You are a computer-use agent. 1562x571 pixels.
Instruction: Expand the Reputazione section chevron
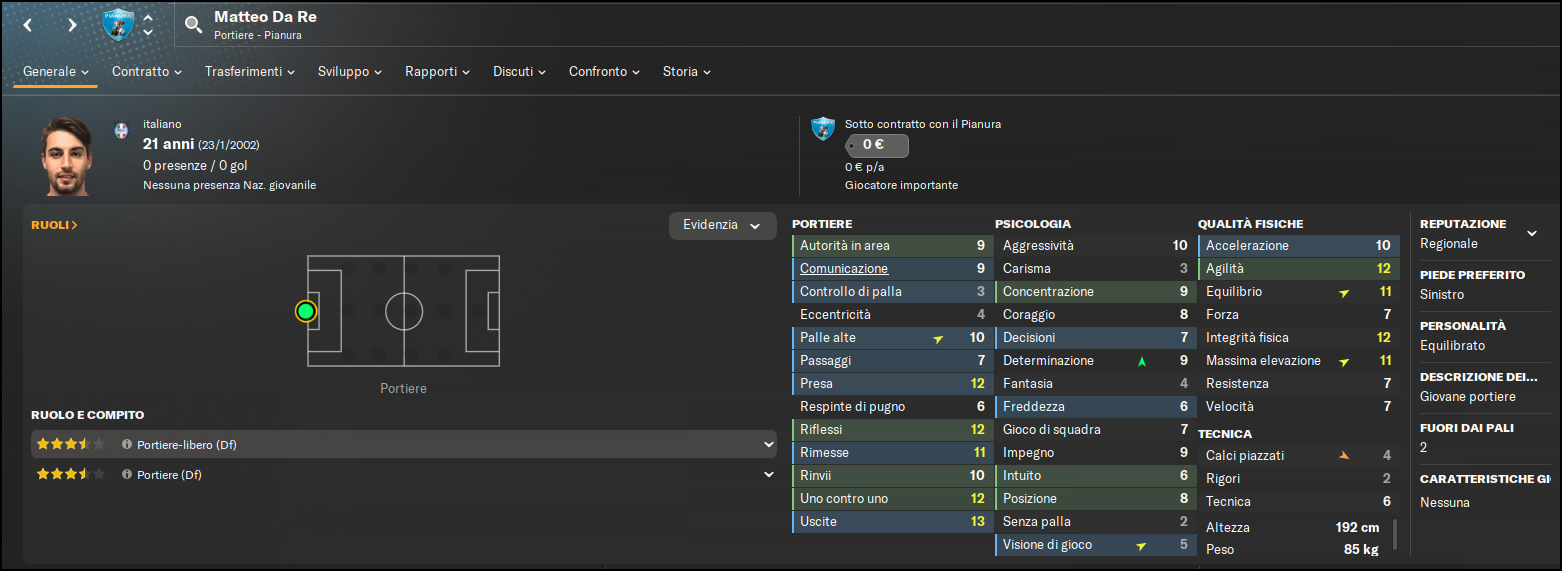1531,233
